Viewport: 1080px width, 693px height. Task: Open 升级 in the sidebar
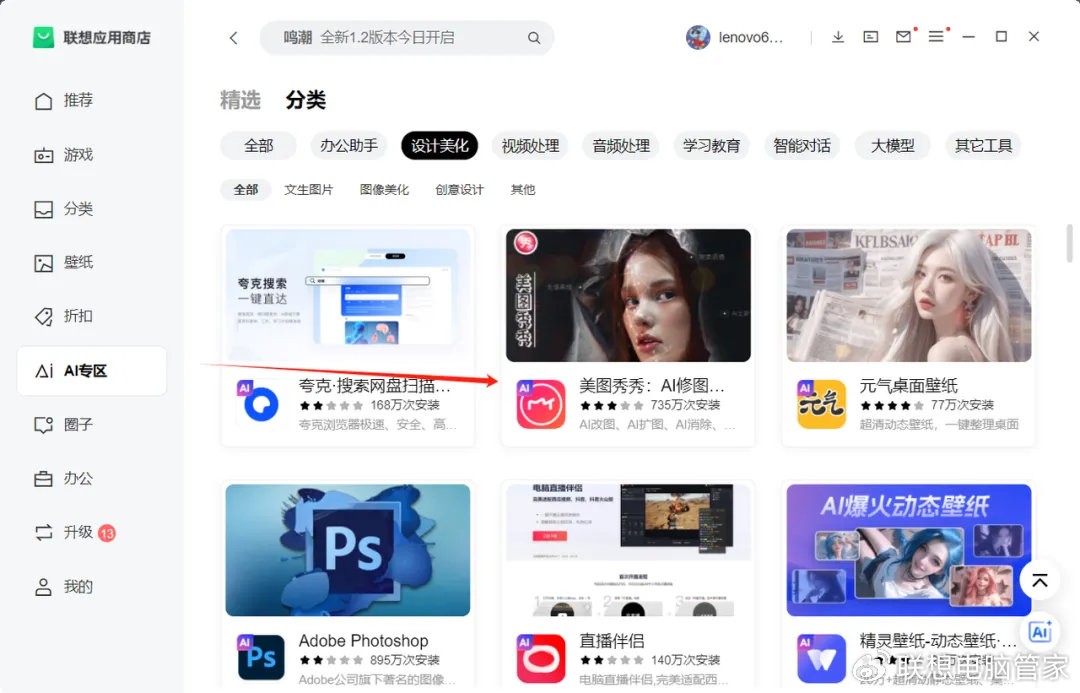pos(92,532)
